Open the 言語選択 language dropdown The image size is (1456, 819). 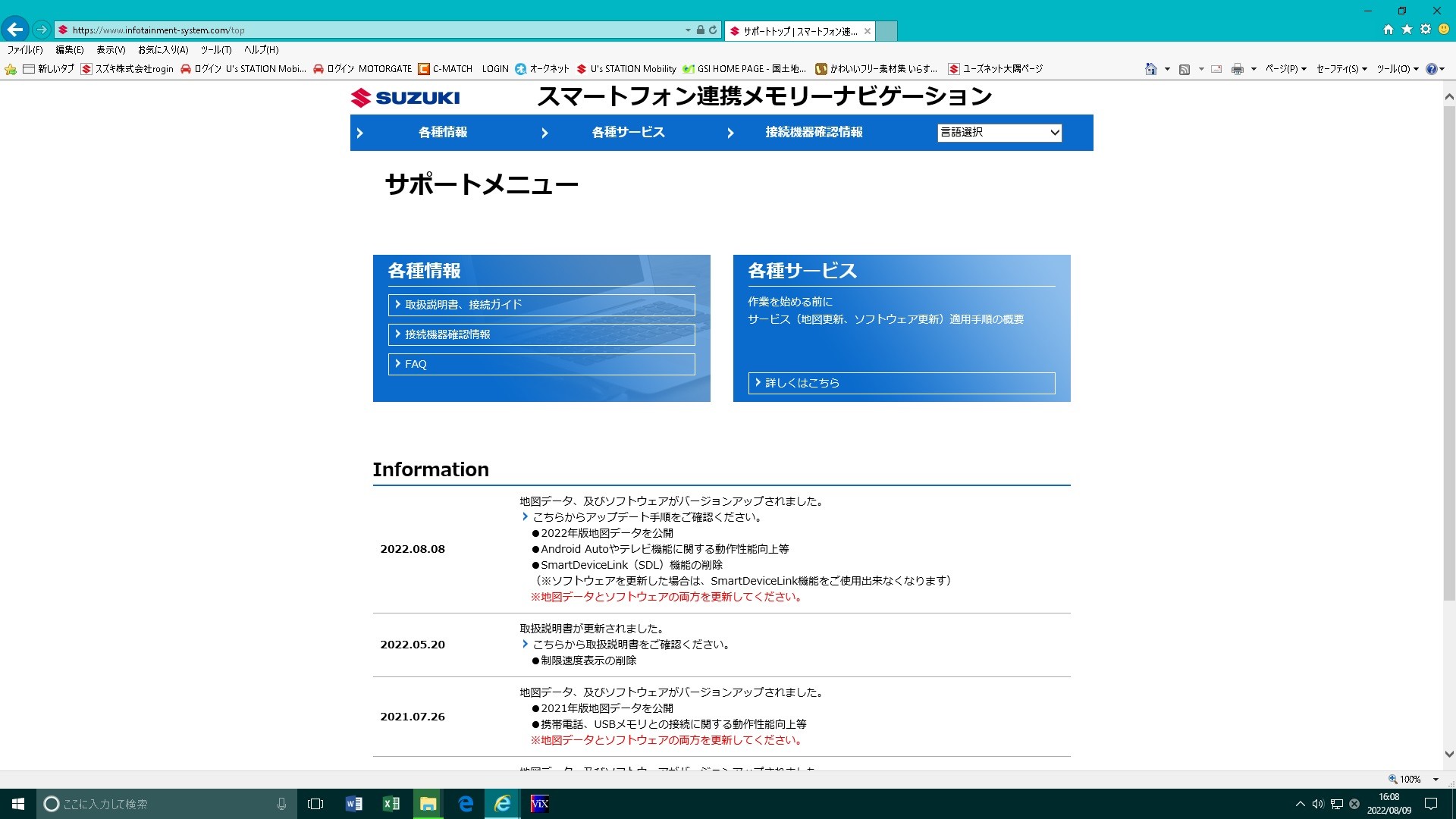999,133
